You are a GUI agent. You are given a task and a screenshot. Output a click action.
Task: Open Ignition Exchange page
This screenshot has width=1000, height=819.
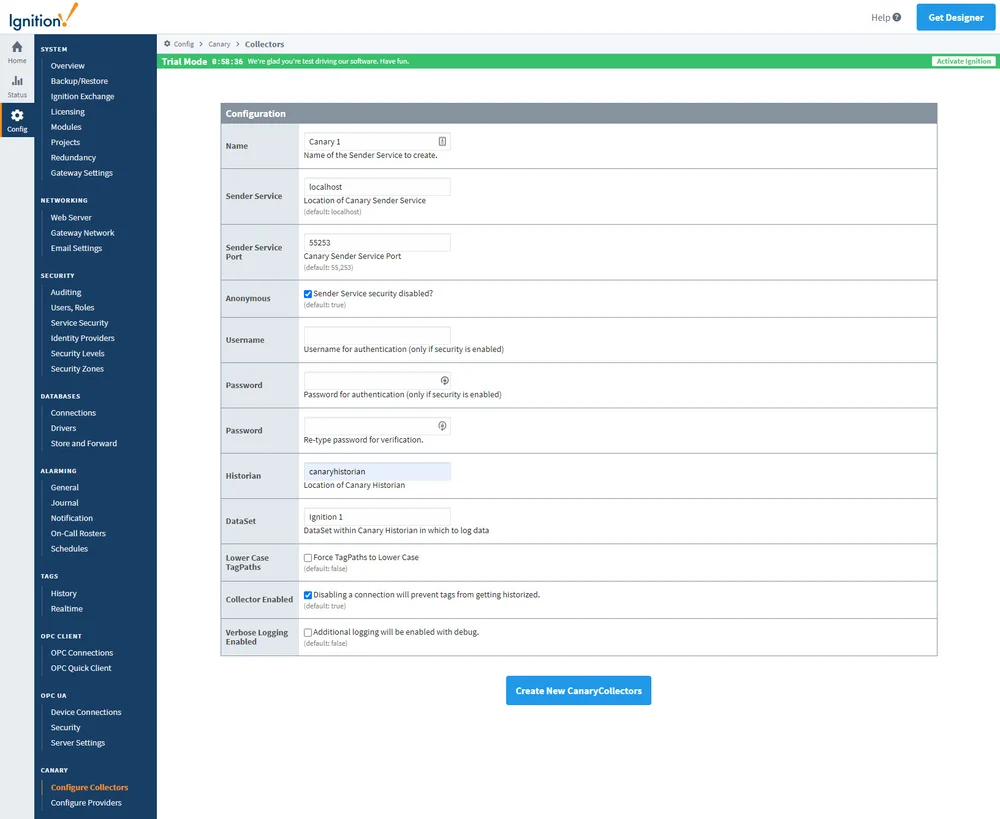[x=82, y=96]
